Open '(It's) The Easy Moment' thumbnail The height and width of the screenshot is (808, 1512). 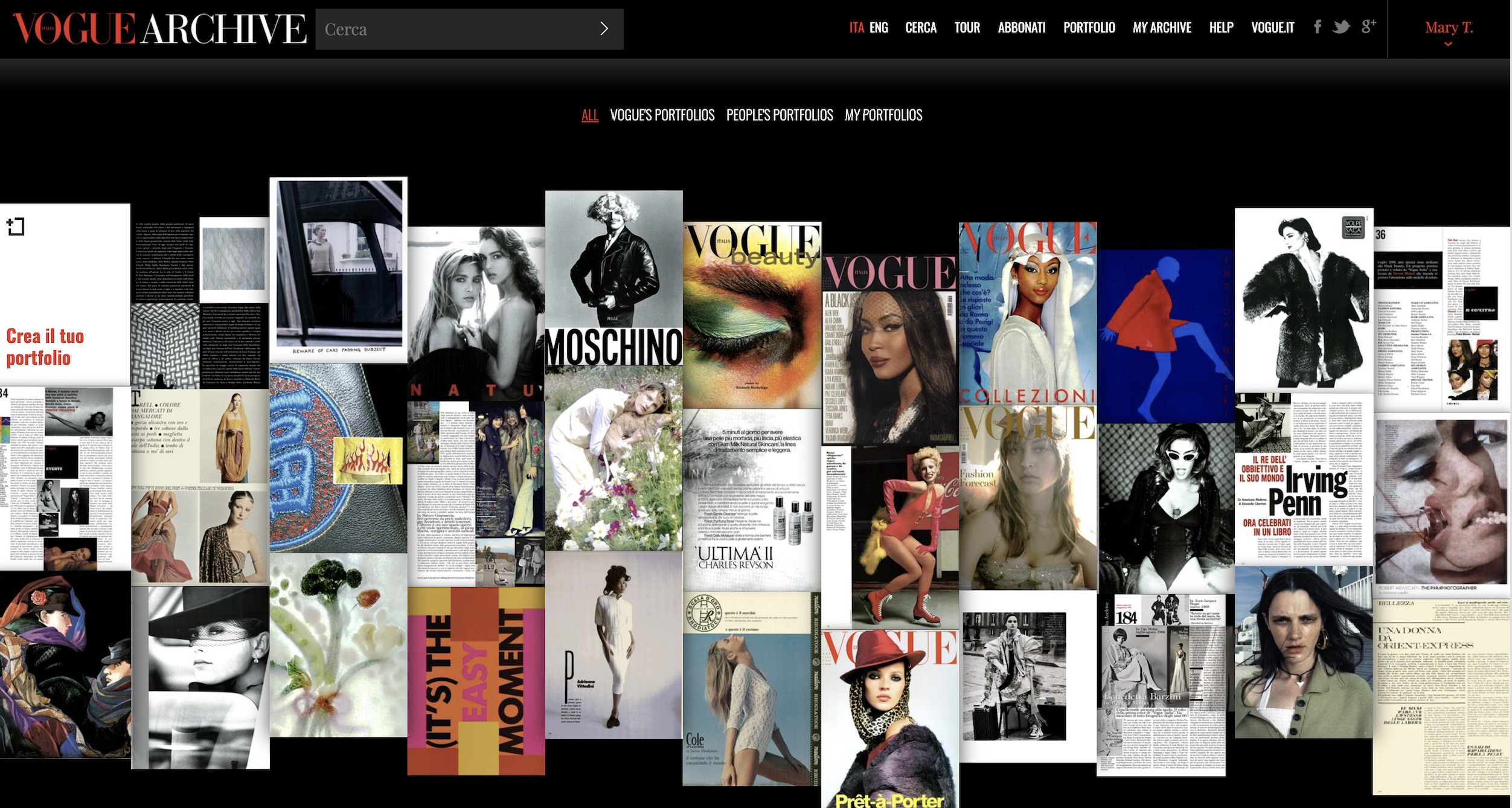476,681
